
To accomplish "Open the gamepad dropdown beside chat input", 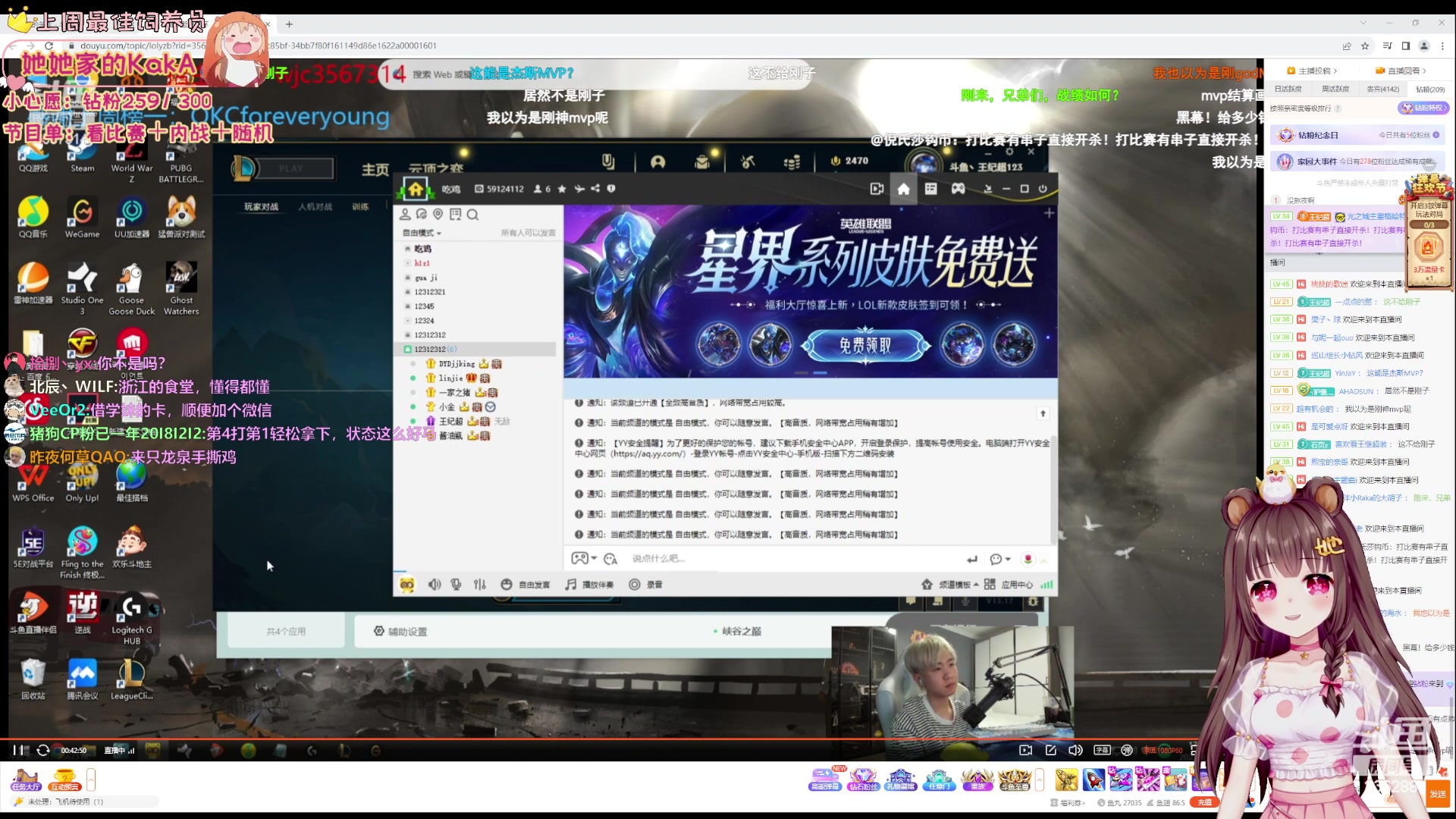I will tap(584, 559).
